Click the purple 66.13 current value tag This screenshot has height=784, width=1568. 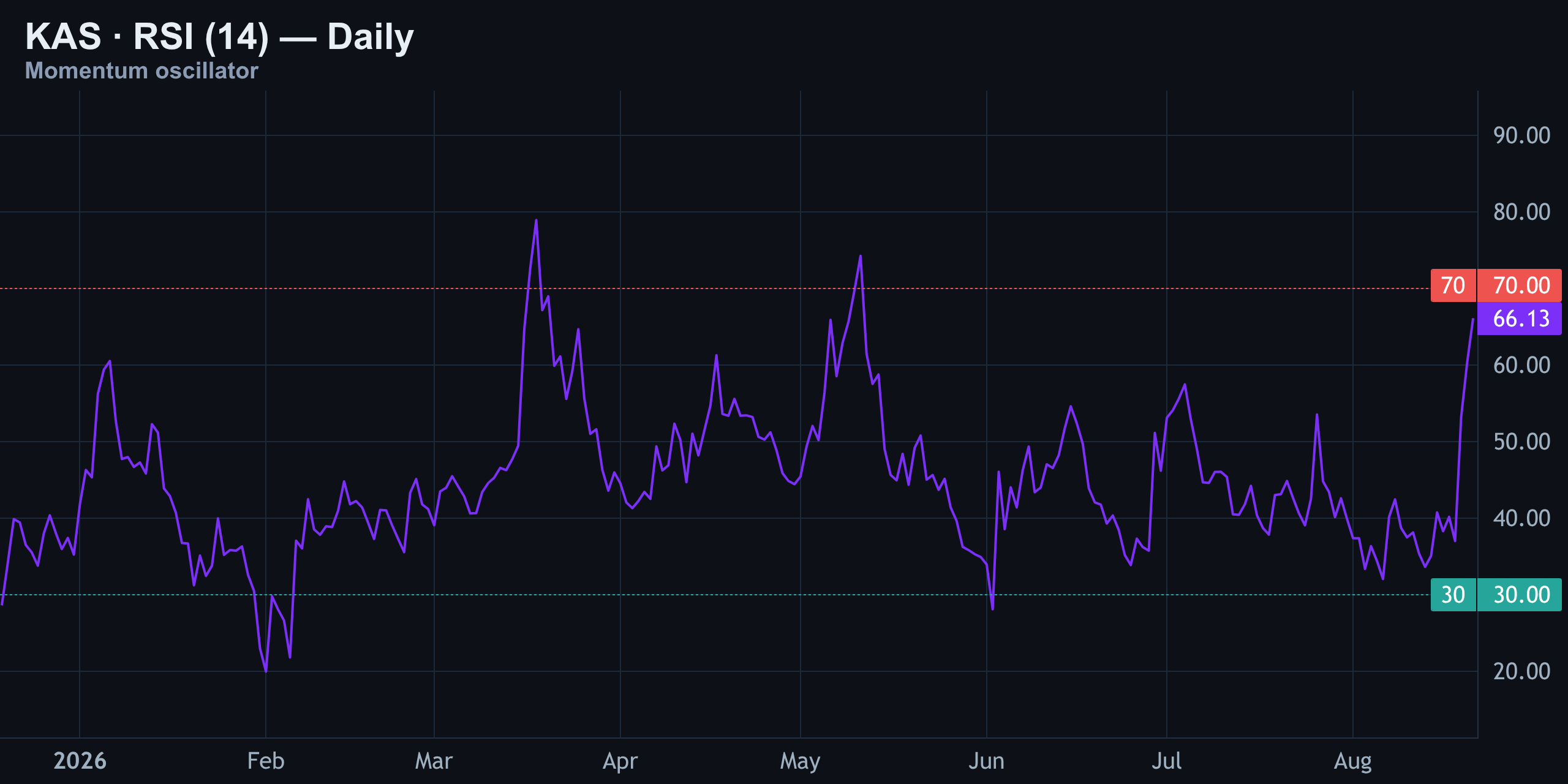[x=1520, y=318]
